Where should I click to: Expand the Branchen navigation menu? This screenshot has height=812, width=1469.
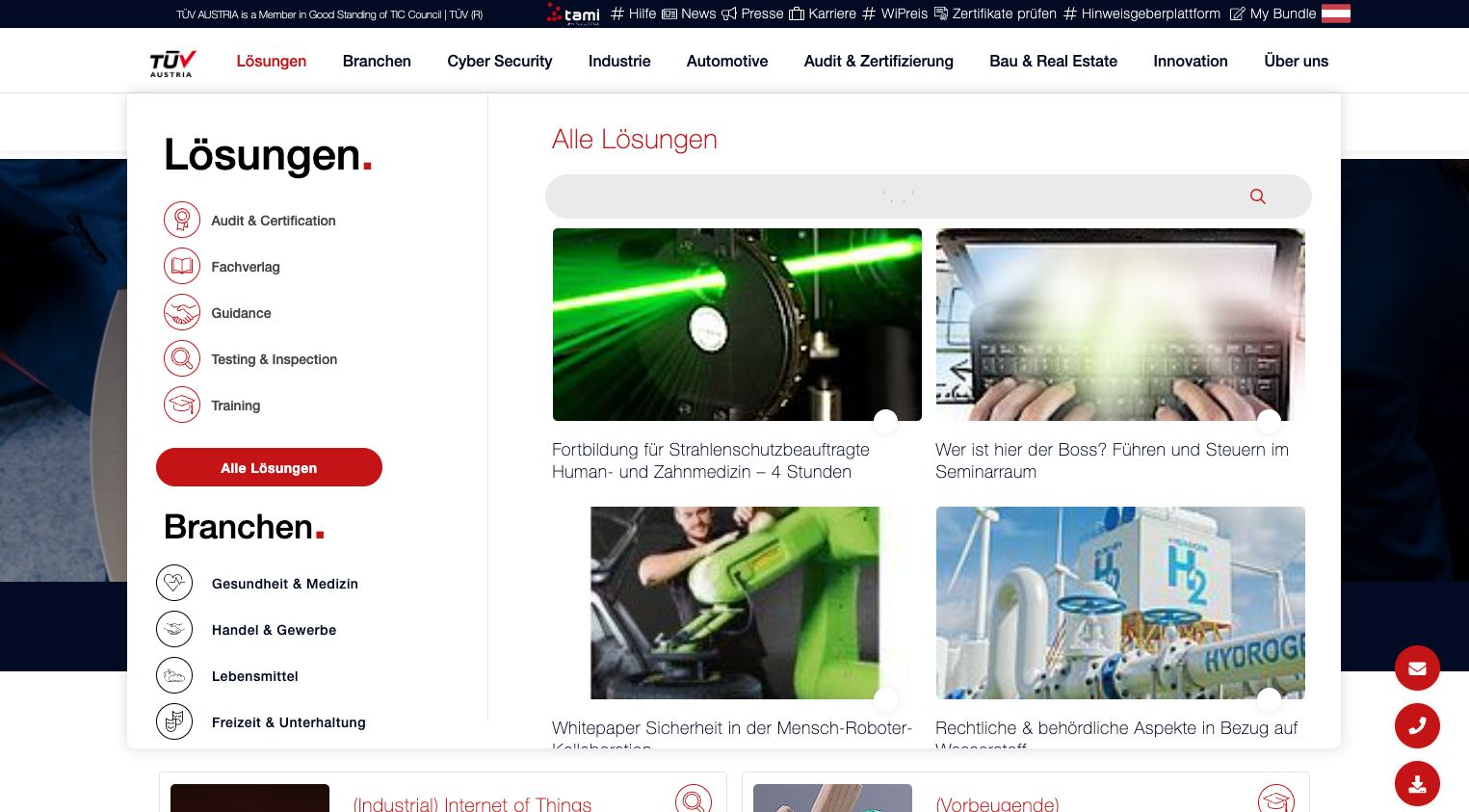point(377,61)
